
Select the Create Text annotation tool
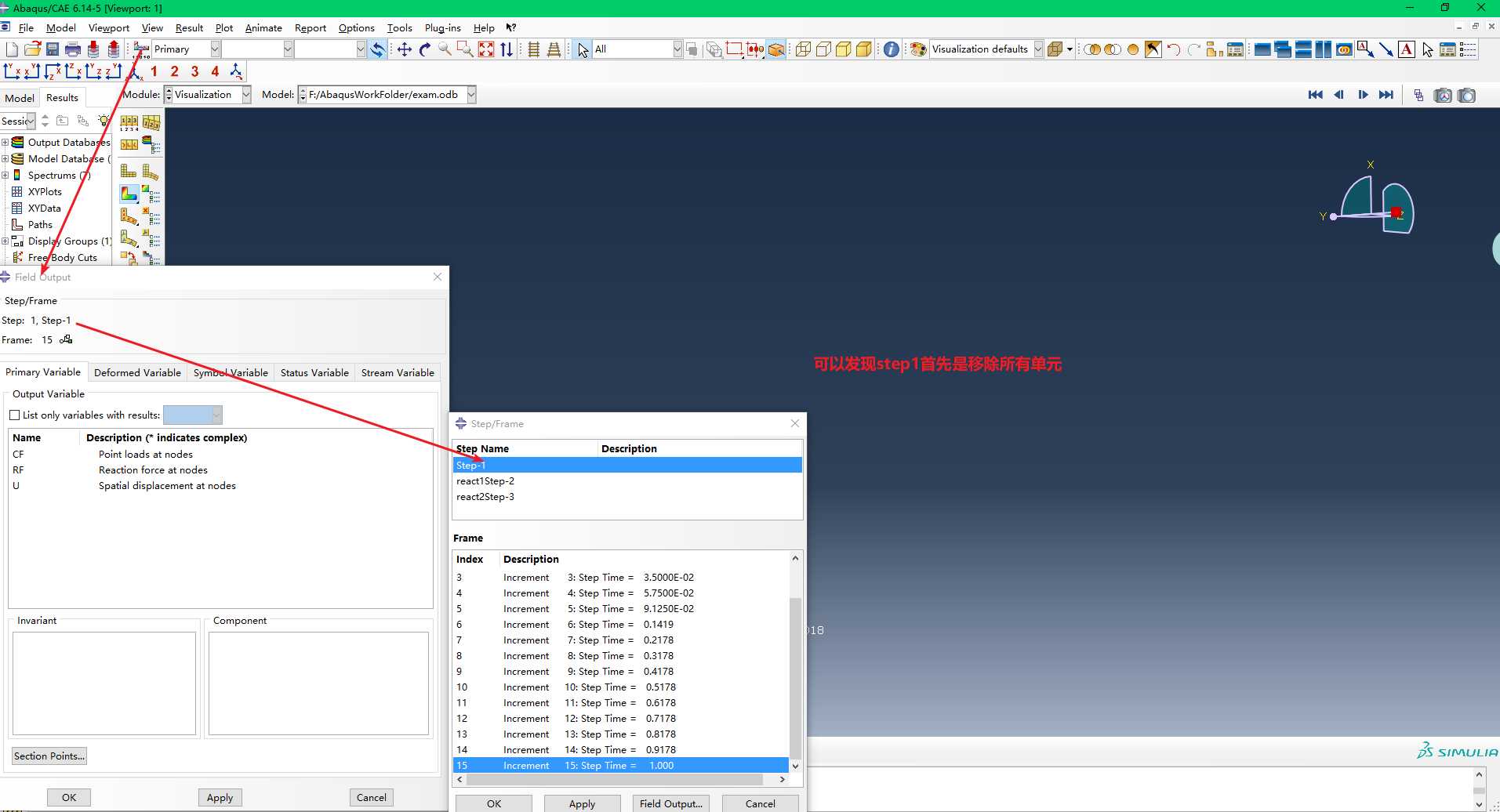pyautogui.click(x=1407, y=49)
